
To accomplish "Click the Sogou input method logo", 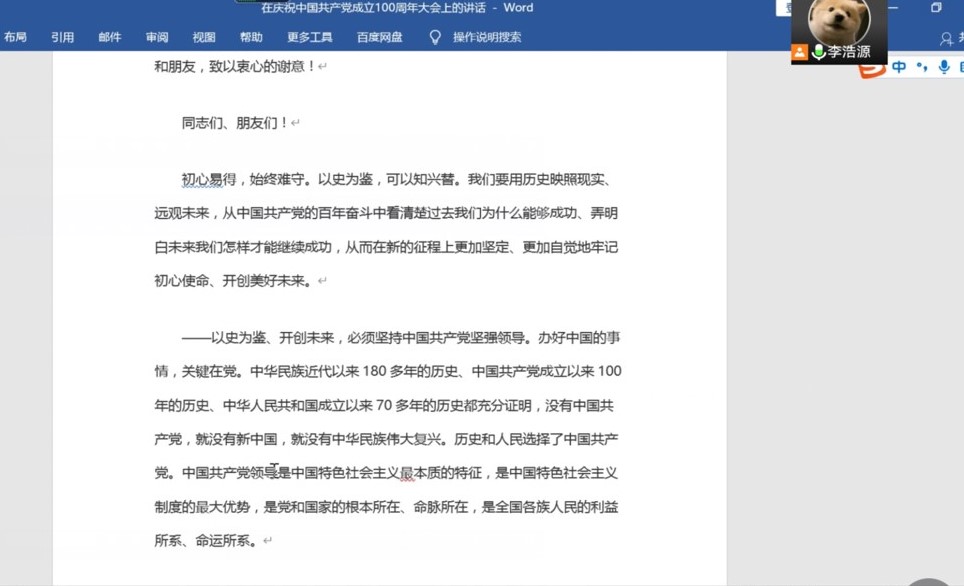I will [872, 67].
